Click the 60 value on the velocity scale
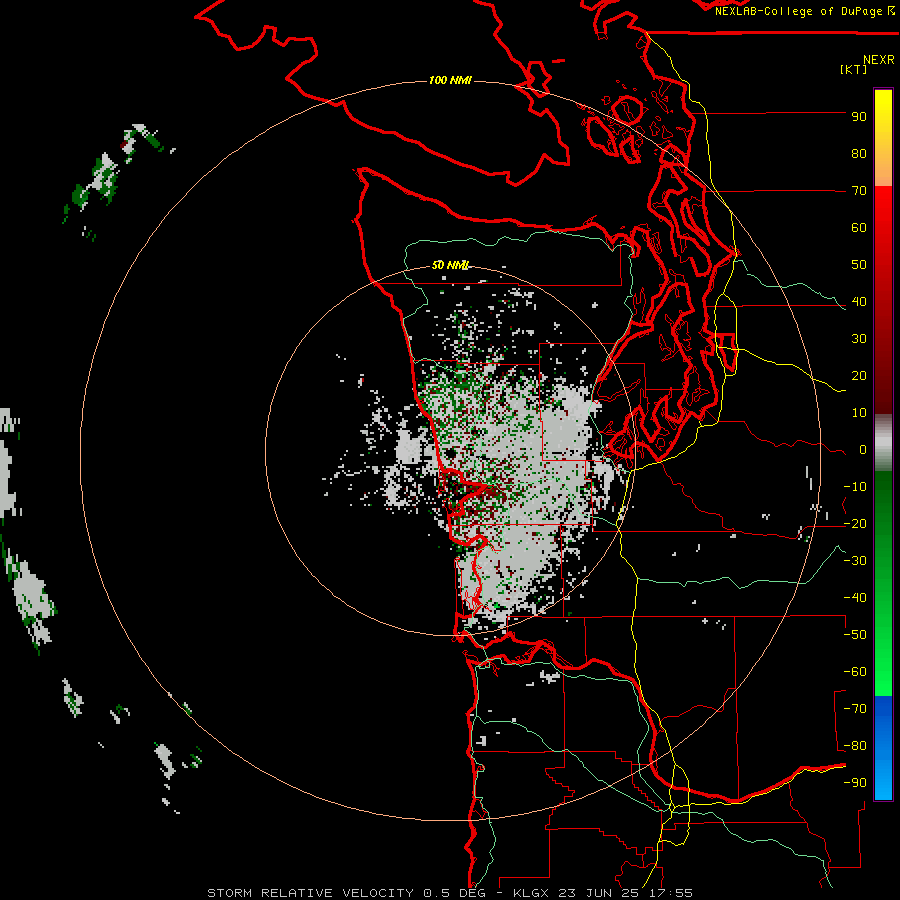Screen dimensions: 900x900 (x=859, y=228)
